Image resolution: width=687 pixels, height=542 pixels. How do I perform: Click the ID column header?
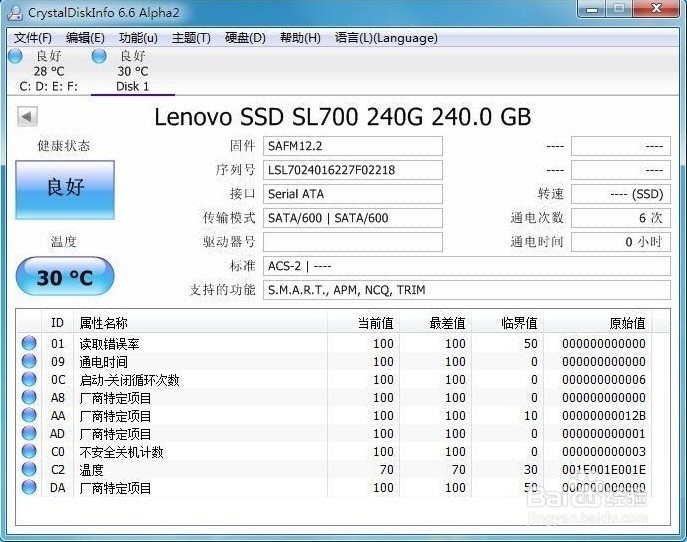tap(57, 323)
